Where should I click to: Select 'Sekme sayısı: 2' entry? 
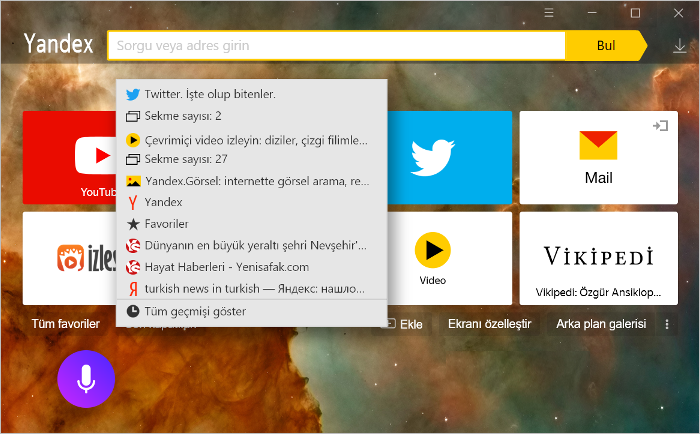pyautogui.click(x=251, y=116)
